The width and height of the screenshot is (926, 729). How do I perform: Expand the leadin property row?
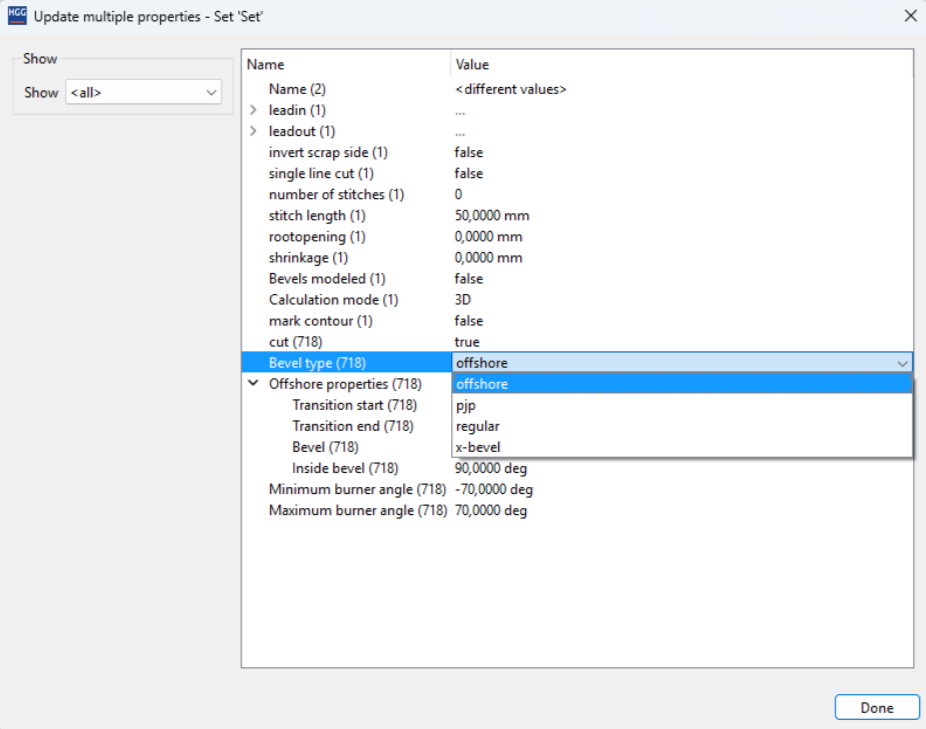[254, 110]
